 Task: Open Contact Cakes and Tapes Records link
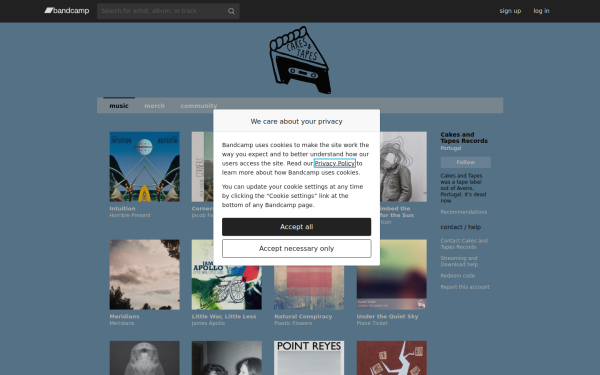point(464,244)
